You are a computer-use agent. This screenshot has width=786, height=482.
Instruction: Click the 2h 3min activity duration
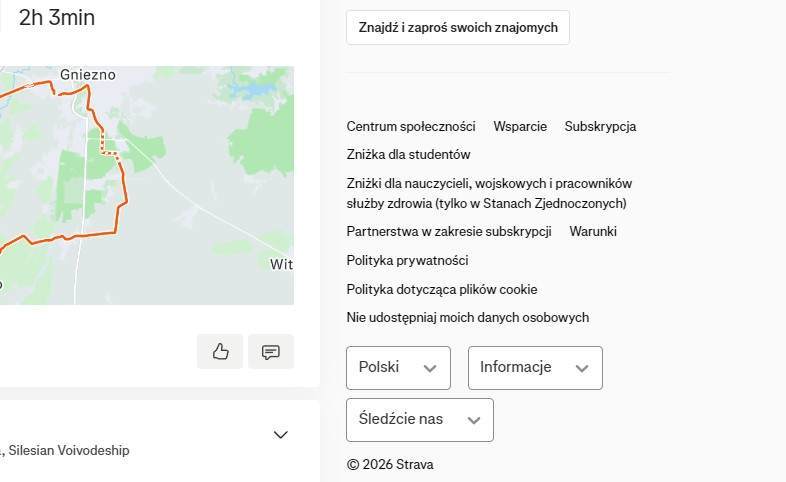pyautogui.click(x=57, y=17)
